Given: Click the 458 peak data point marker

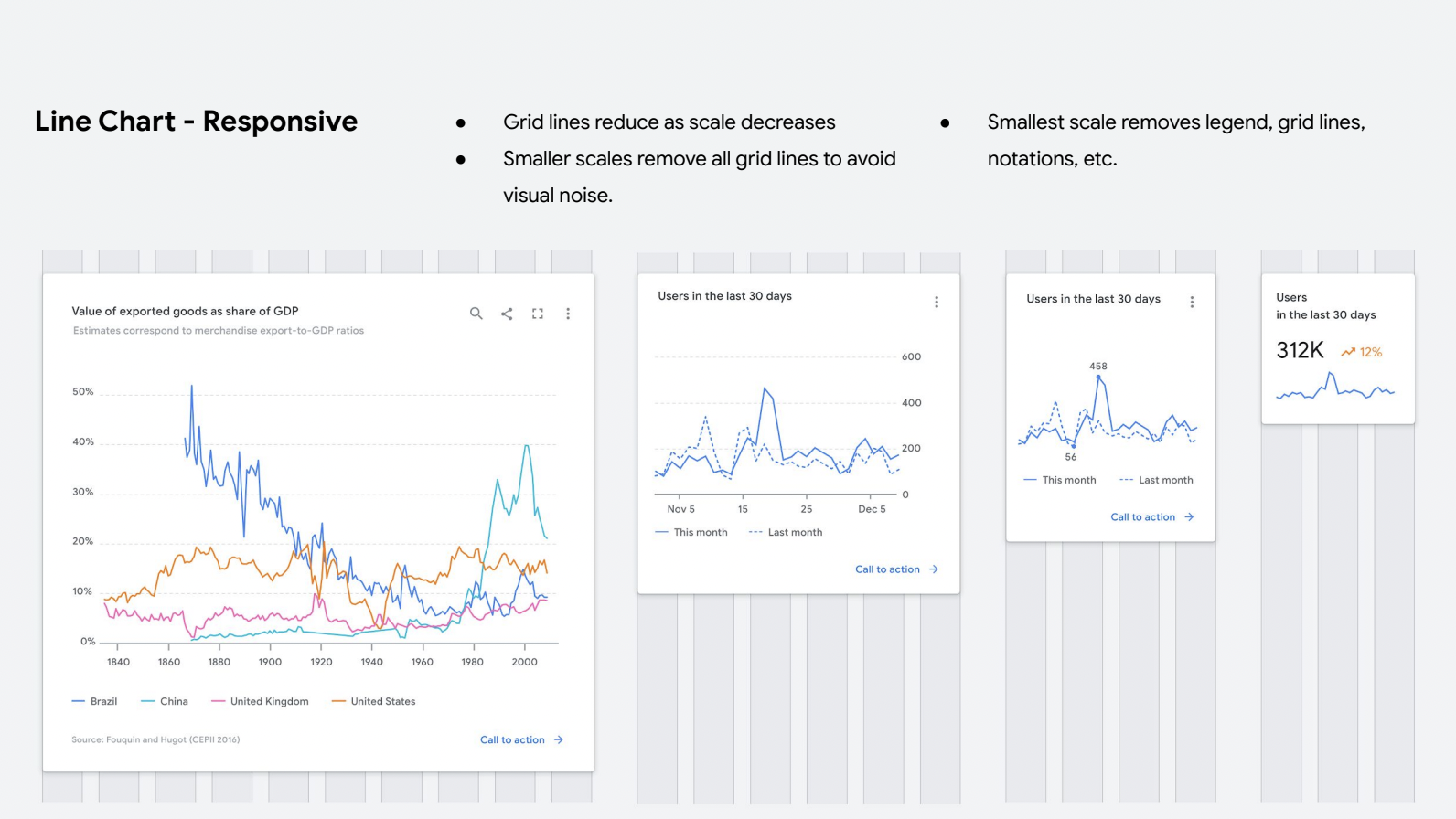Looking at the screenshot, I should [x=1098, y=378].
